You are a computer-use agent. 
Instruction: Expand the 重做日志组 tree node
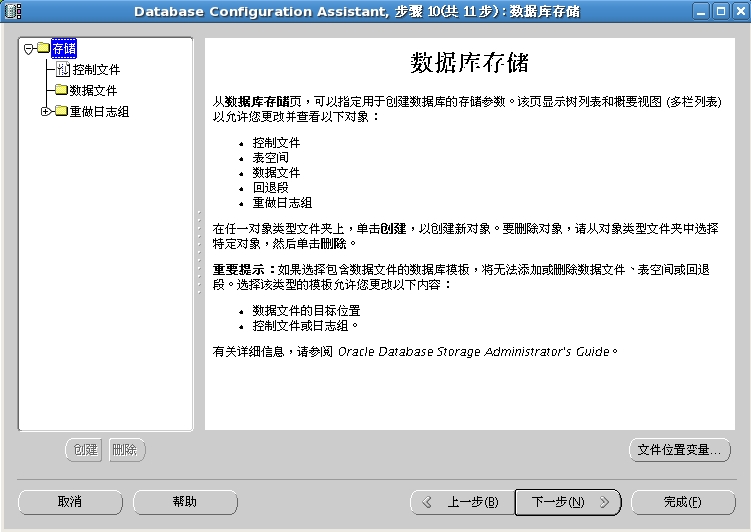pyautogui.click(x=46, y=112)
